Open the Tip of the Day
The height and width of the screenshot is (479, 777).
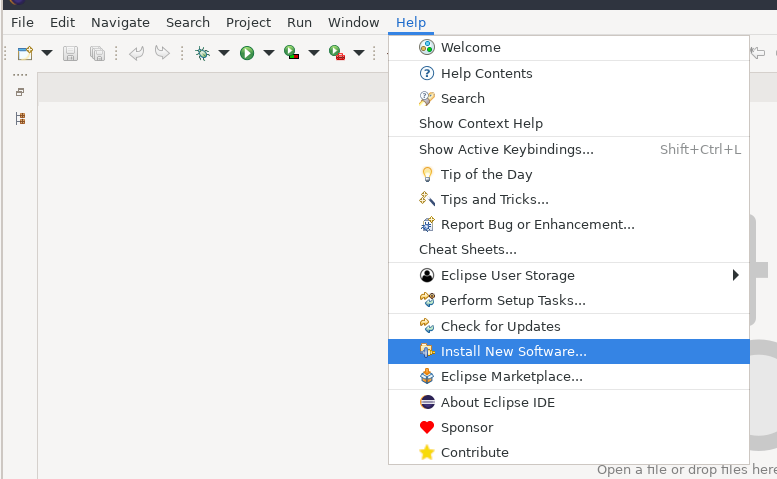(x=486, y=174)
